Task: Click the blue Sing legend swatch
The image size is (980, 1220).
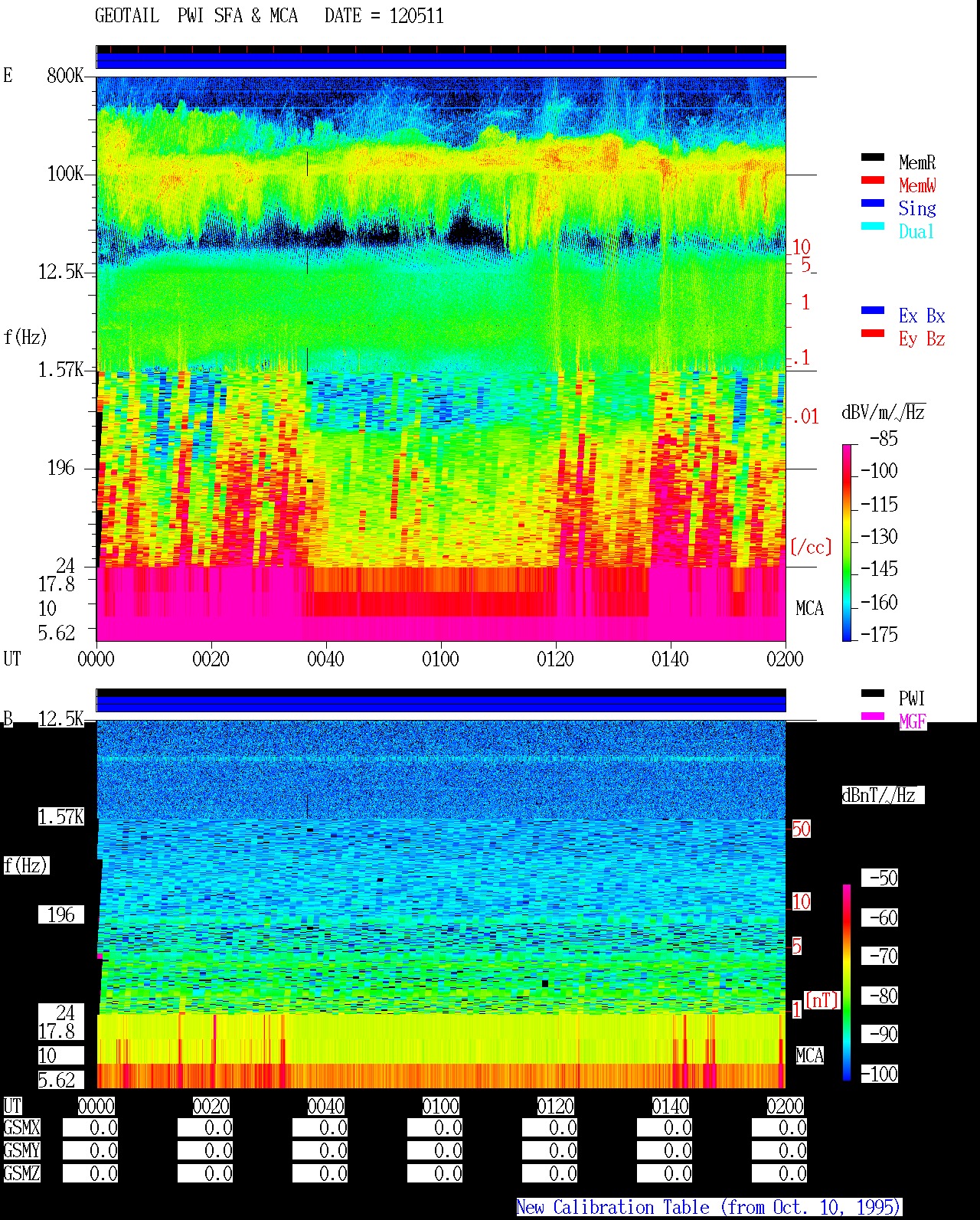Action: [x=873, y=204]
